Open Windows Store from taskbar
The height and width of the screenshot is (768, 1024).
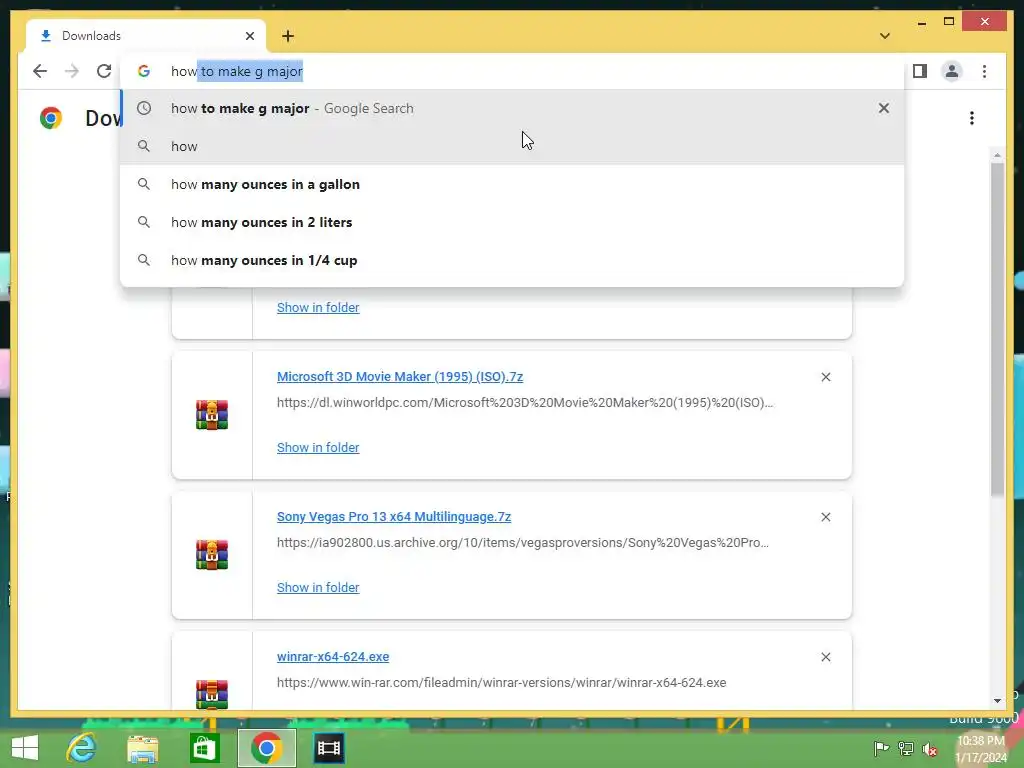point(204,748)
